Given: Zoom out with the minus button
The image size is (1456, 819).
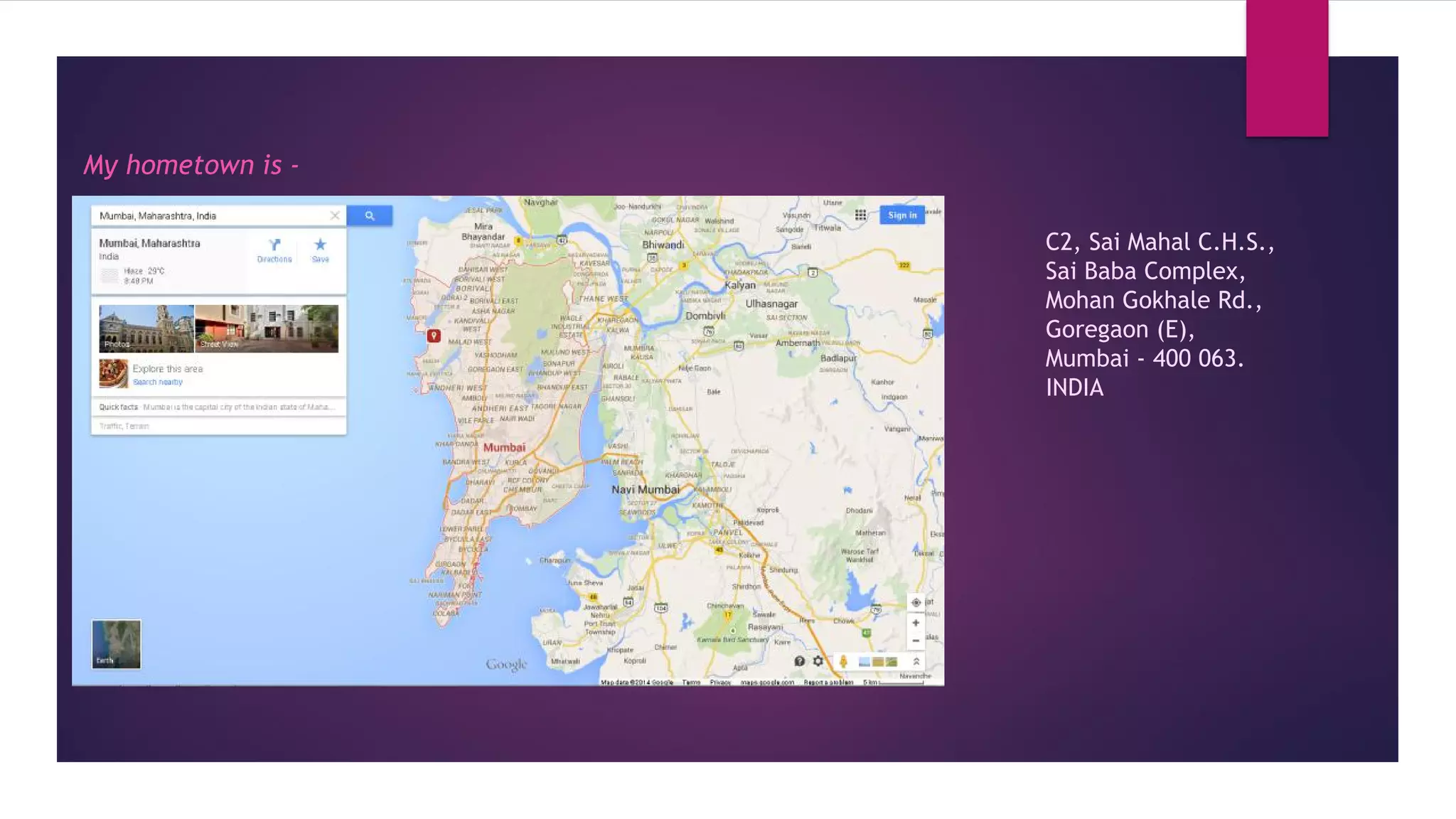Looking at the screenshot, I should pos(916,641).
